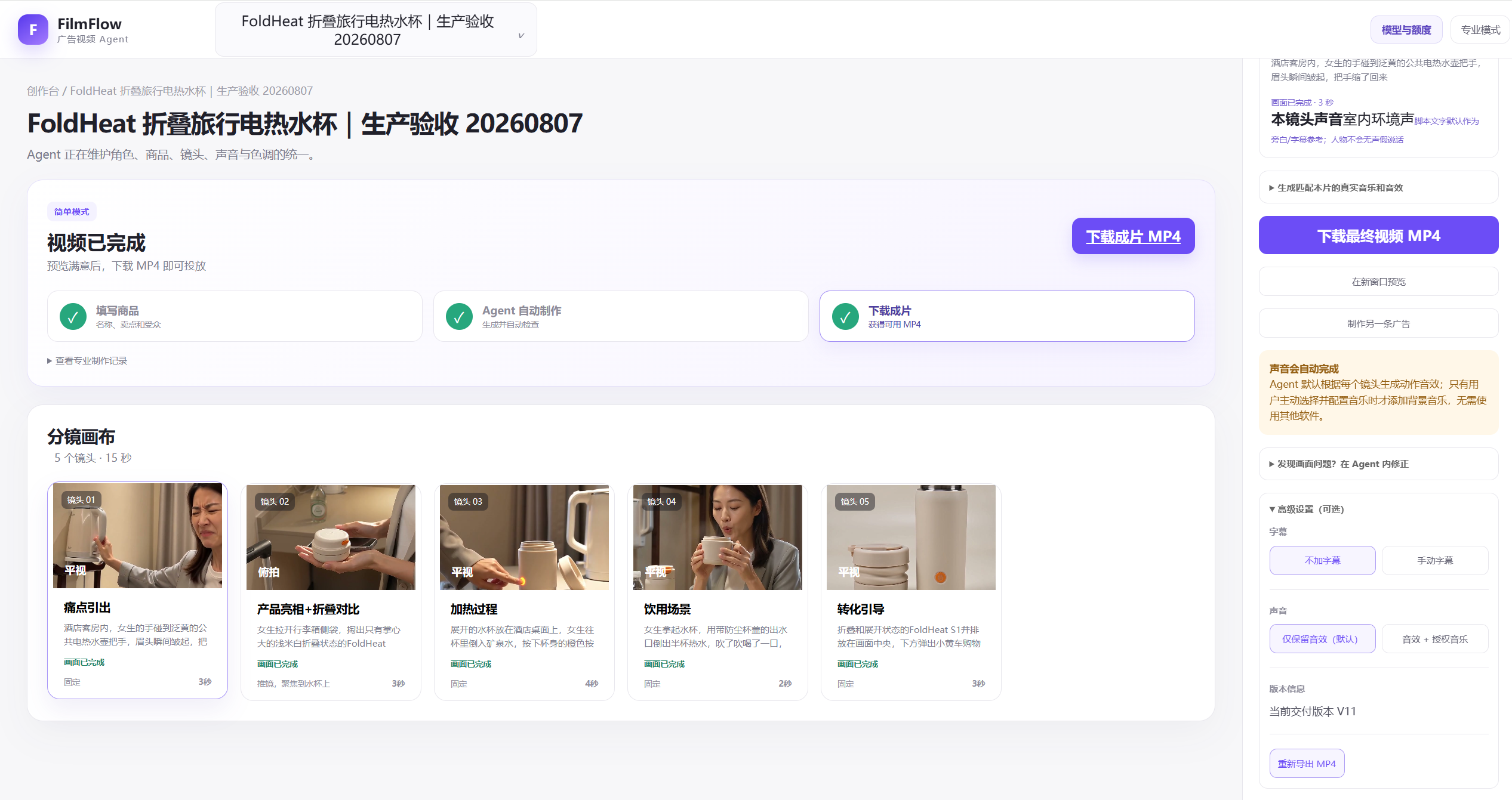The image size is (1512, 800).
Task: Click the 2秒 duration on 饮用场景 card
Action: pos(785,684)
